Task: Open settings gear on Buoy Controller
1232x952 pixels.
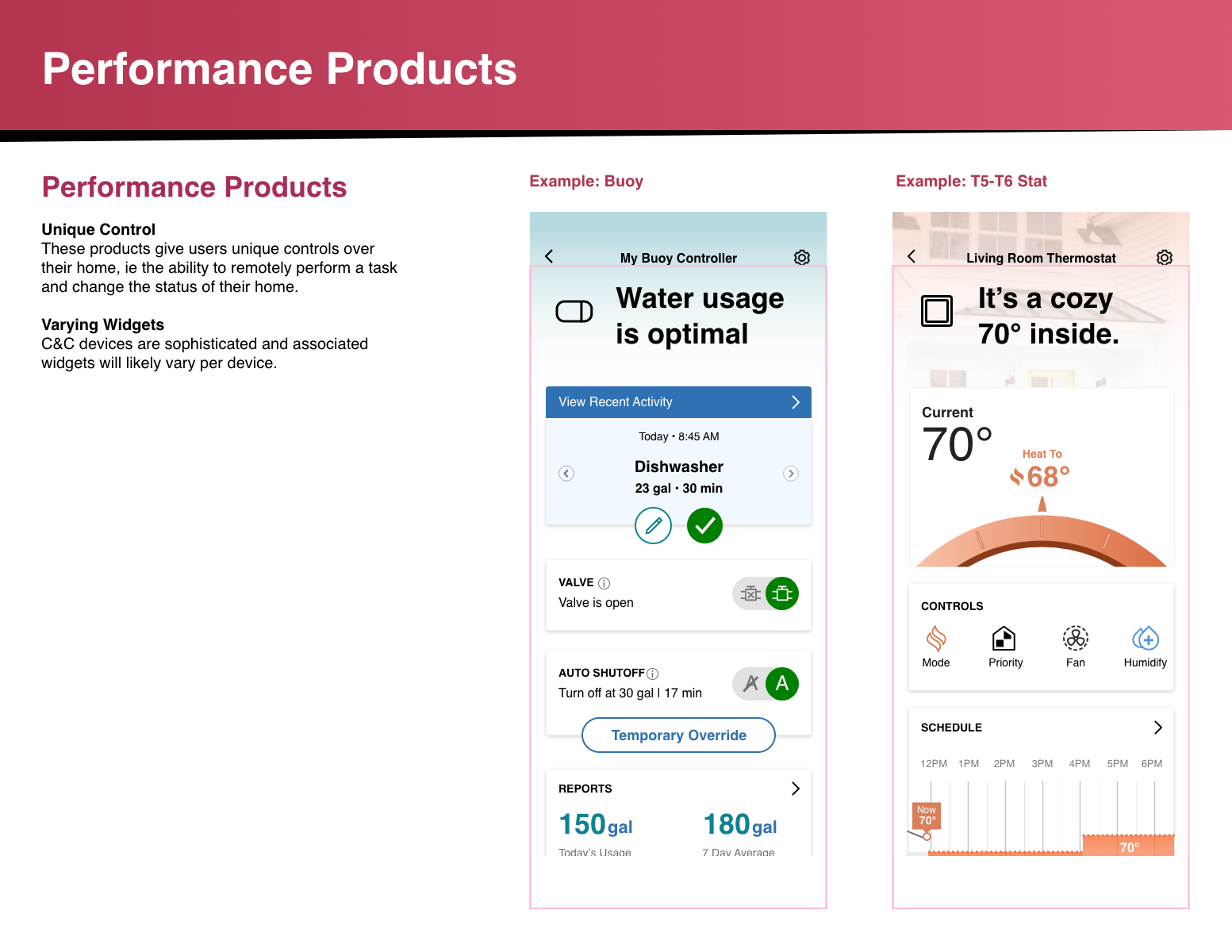Action: pyautogui.click(x=802, y=257)
